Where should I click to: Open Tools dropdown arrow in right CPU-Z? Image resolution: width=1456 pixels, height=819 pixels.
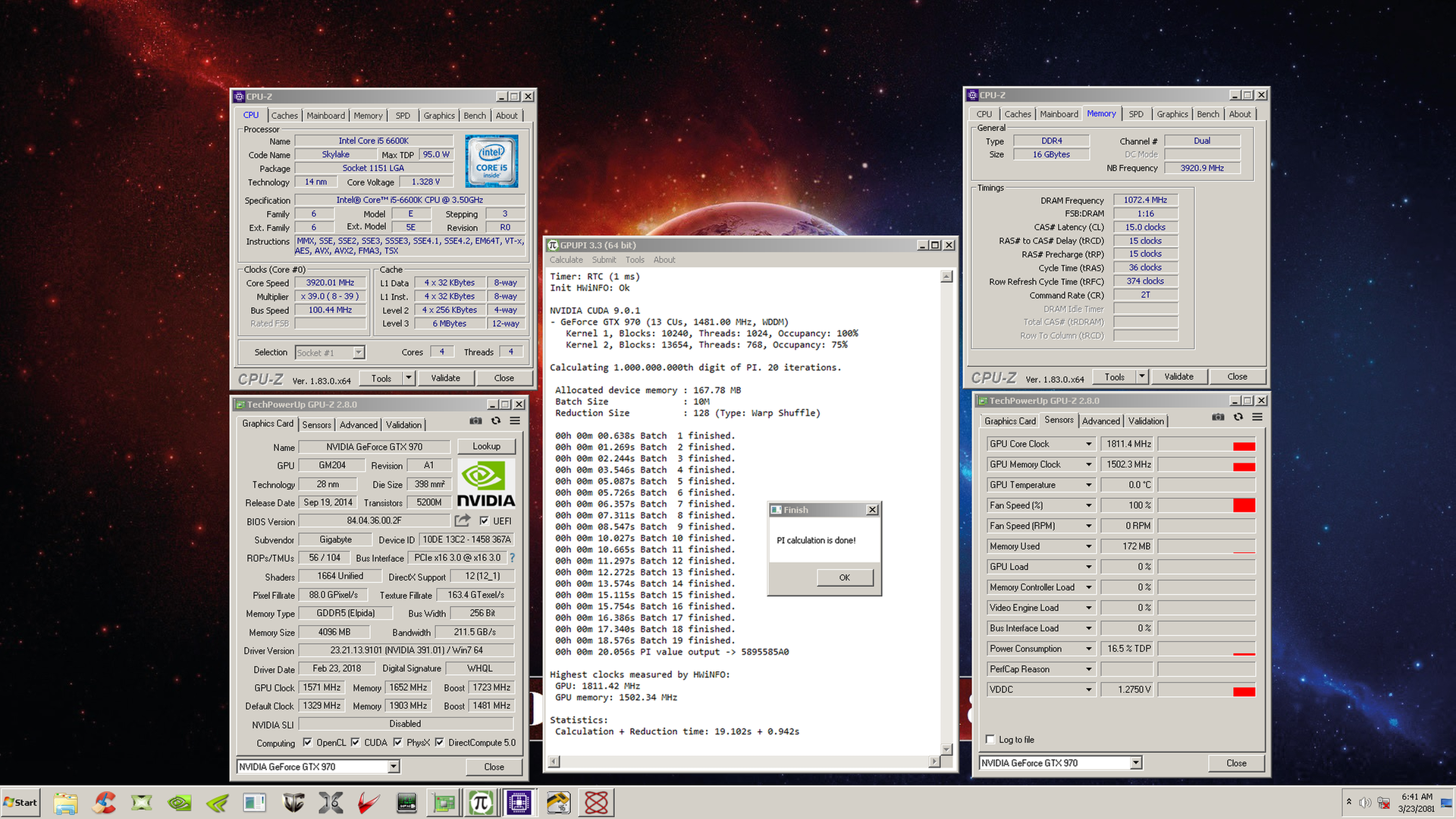click(1141, 376)
